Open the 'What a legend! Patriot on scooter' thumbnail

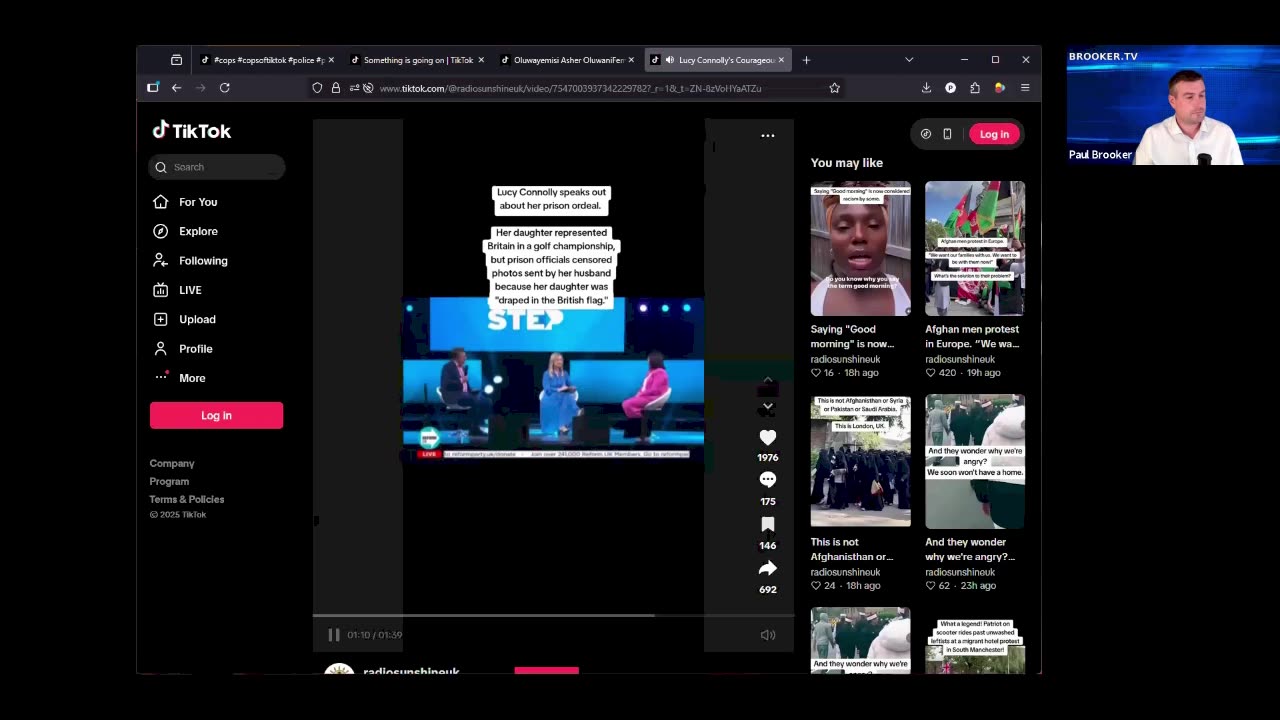(x=975, y=640)
